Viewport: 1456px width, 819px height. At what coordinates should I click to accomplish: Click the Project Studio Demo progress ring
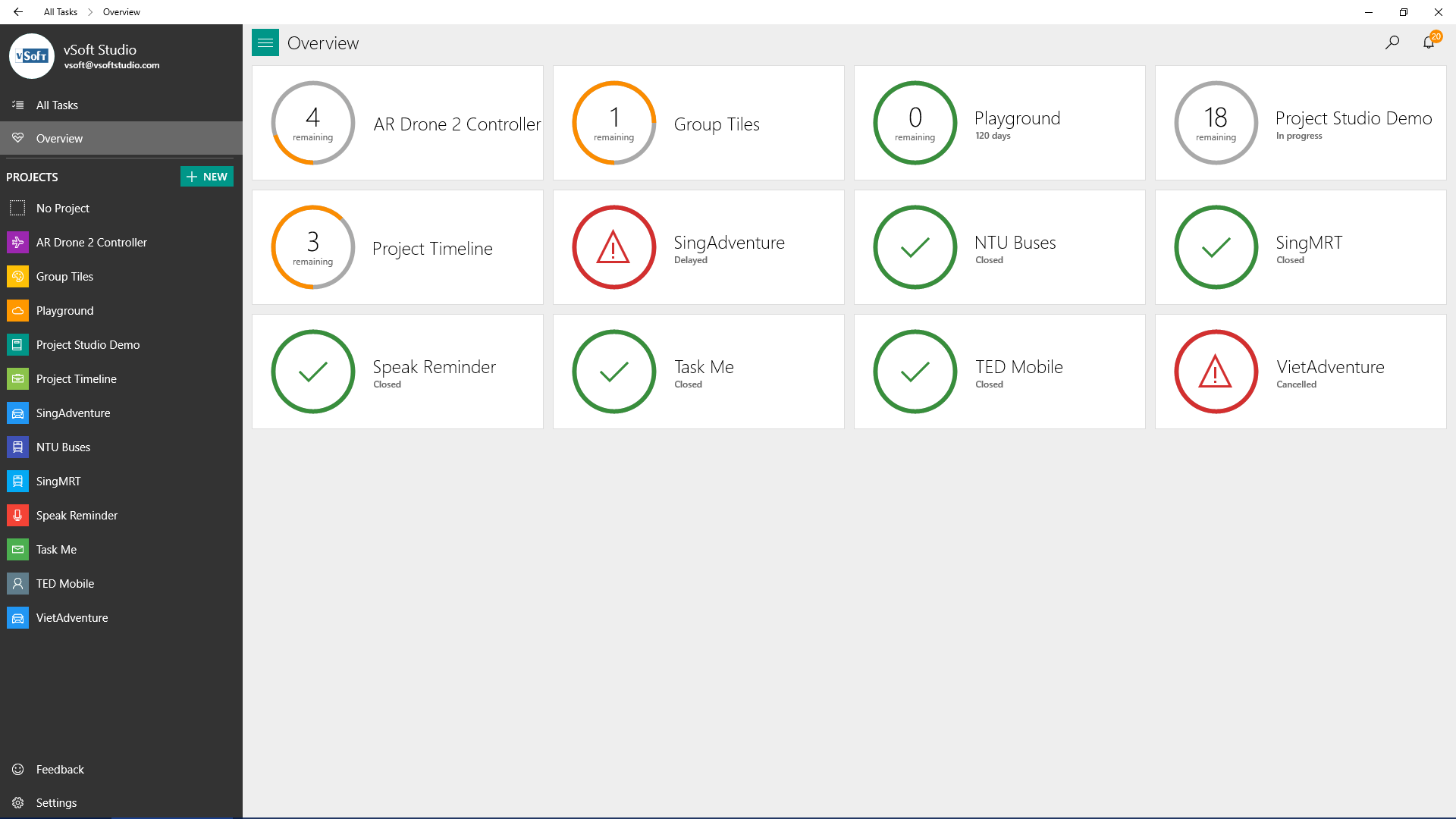(1216, 123)
